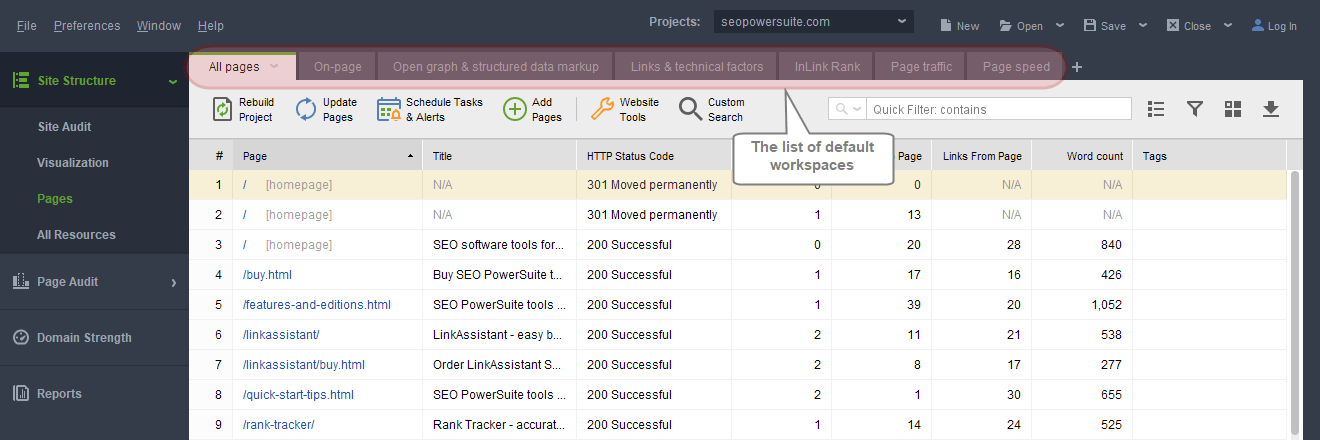Expand the Page Audit section chevron
The image size is (1320, 440).
tap(173, 282)
